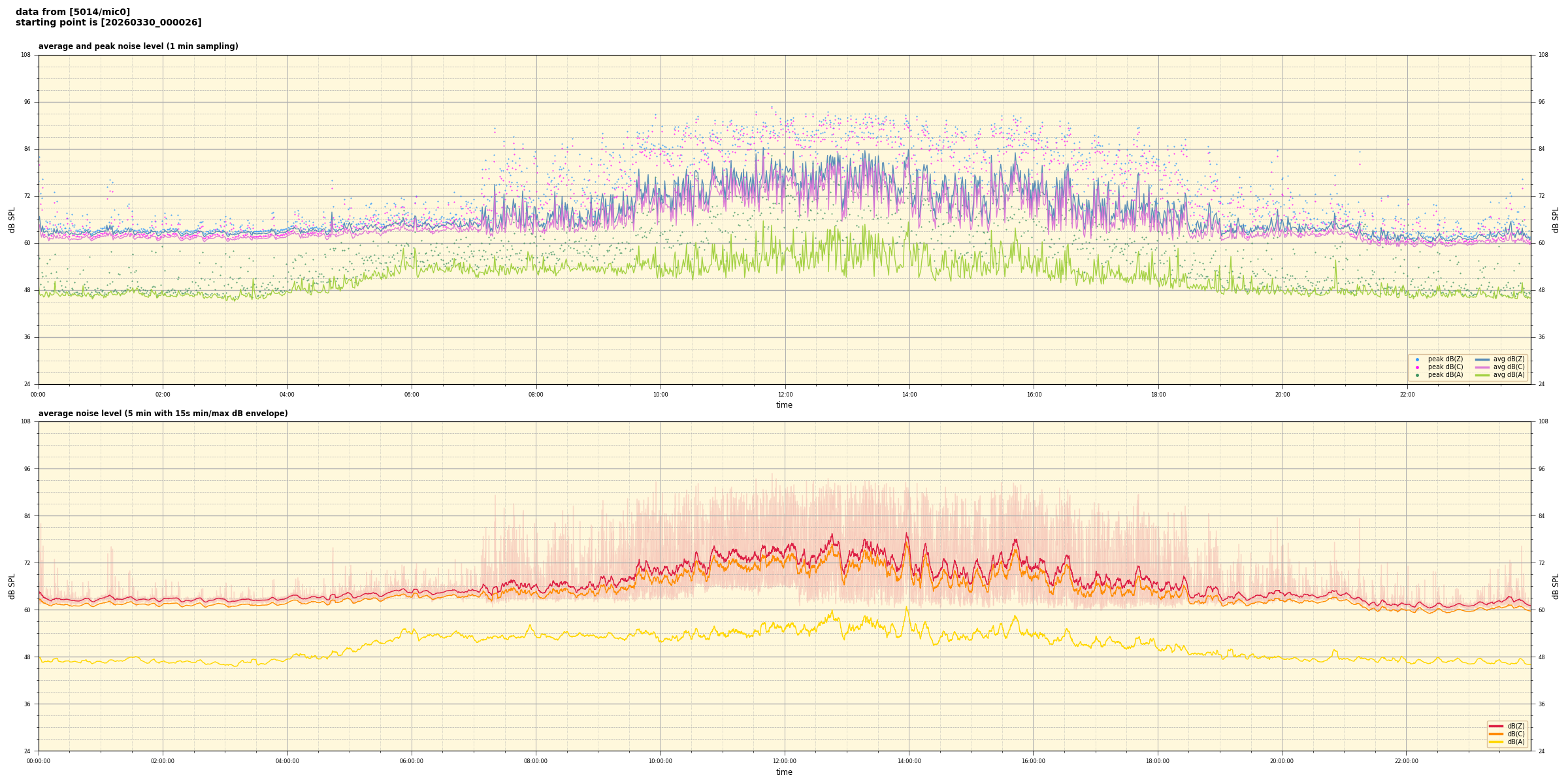Click the avg dB(Z) legend line swatch
Viewport: 1568px width, 784px height.
point(1482,359)
